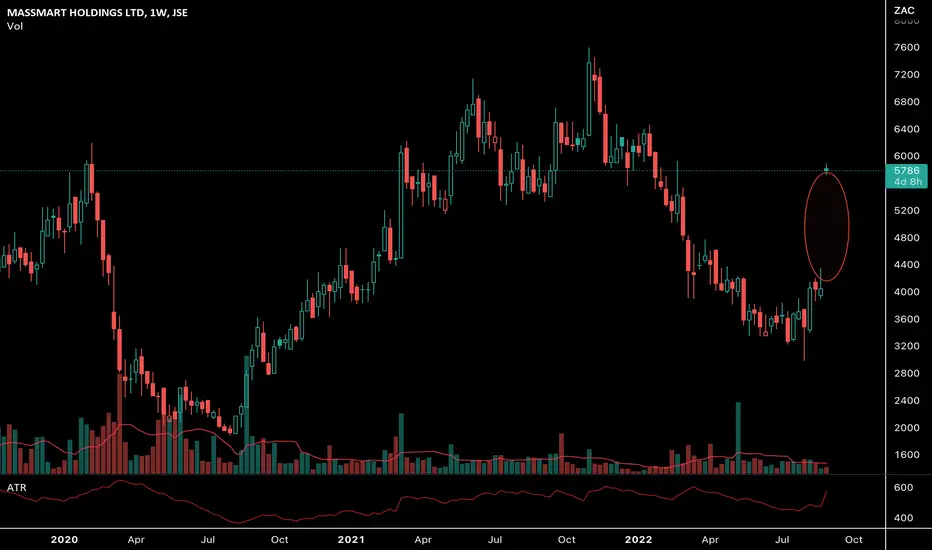Click the 2000 price axis label
932x550 pixels.
pos(906,428)
